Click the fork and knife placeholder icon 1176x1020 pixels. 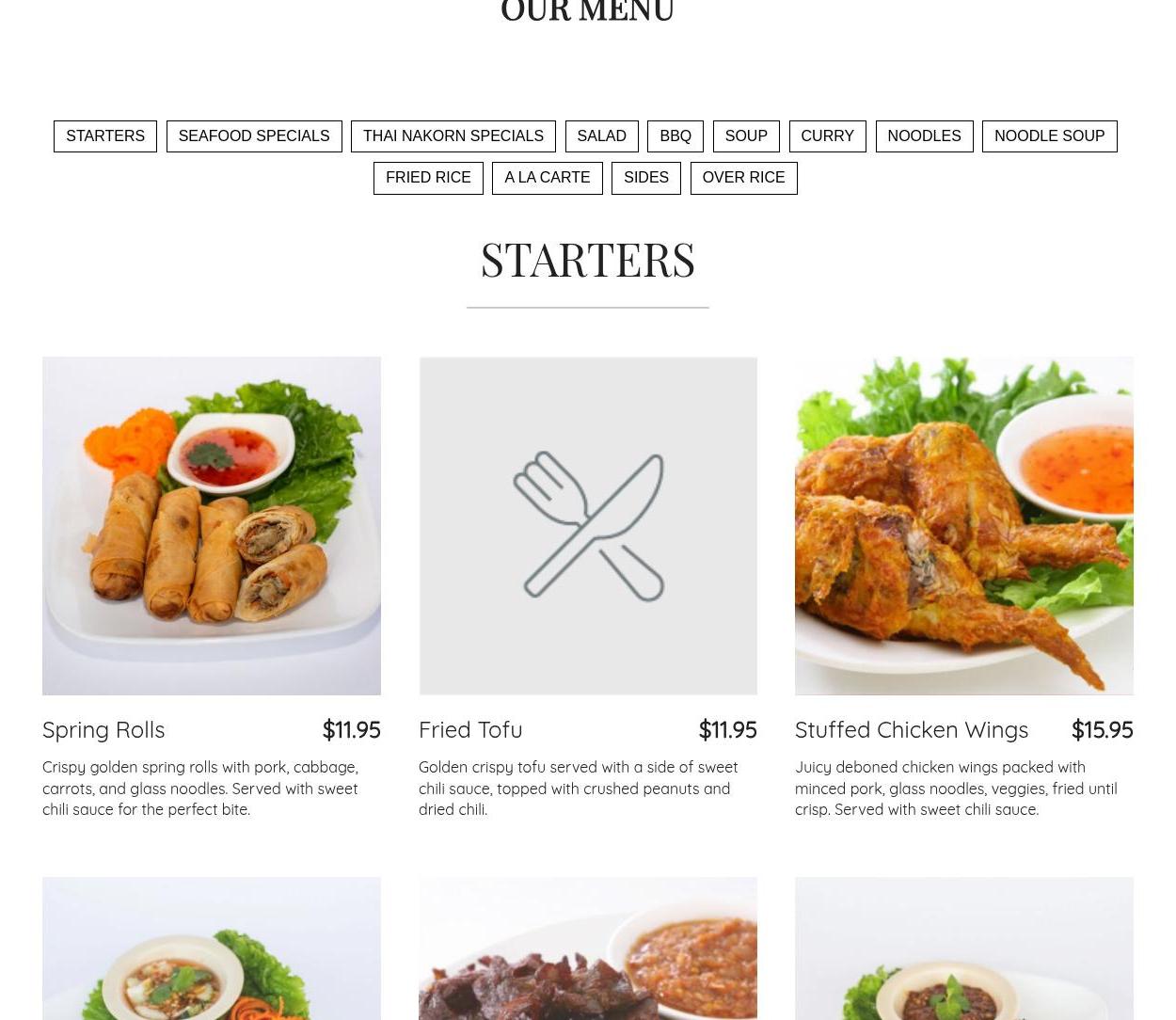[x=588, y=525]
